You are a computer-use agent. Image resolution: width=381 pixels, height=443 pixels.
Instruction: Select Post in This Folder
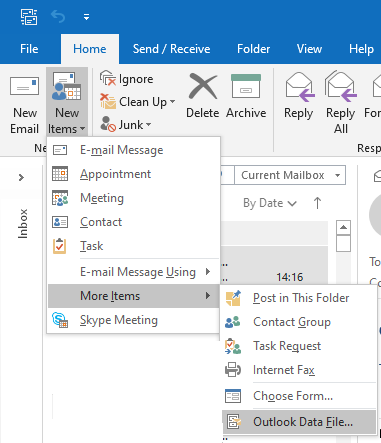tap(299, 298)
